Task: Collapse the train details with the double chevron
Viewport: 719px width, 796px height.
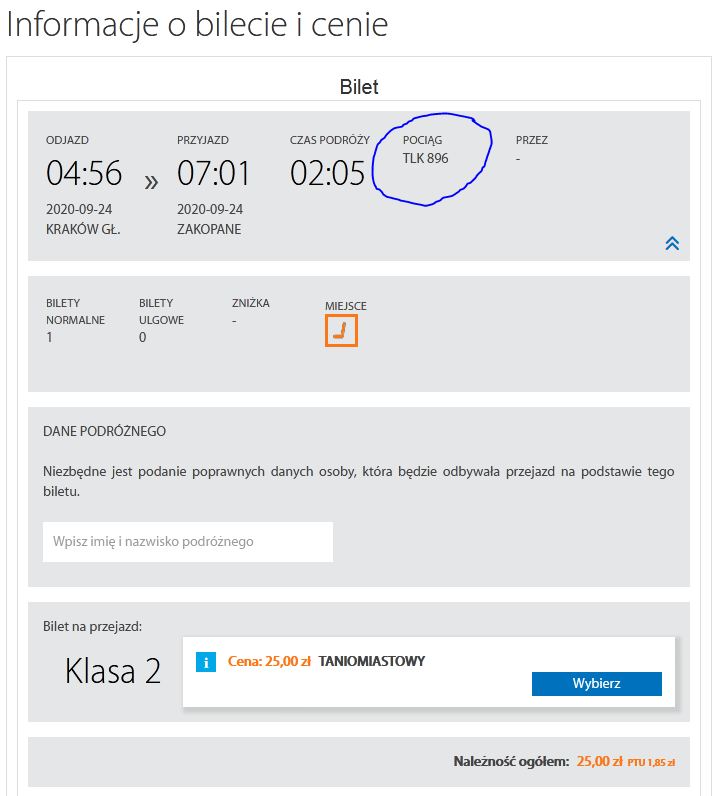Action: click(672, 243)
